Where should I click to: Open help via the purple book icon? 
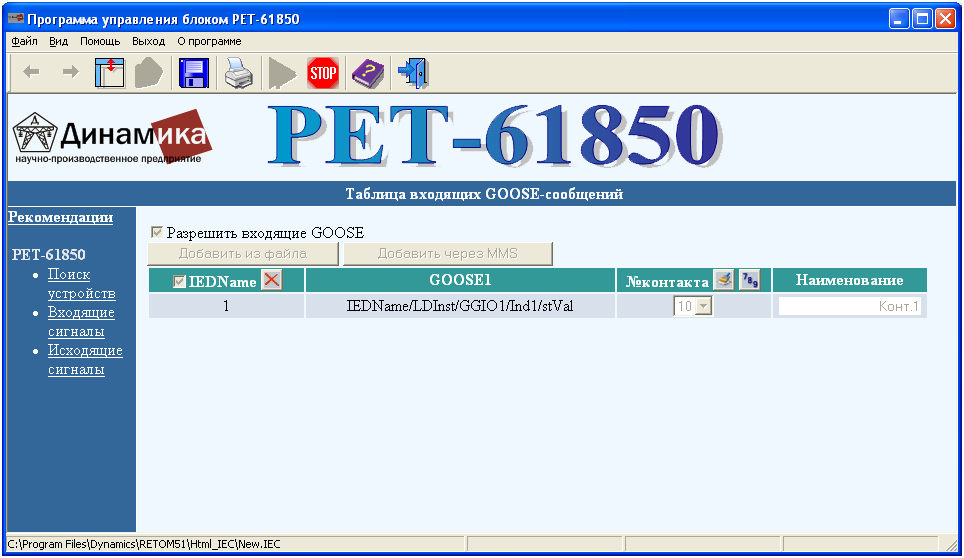tap(368, 74)
